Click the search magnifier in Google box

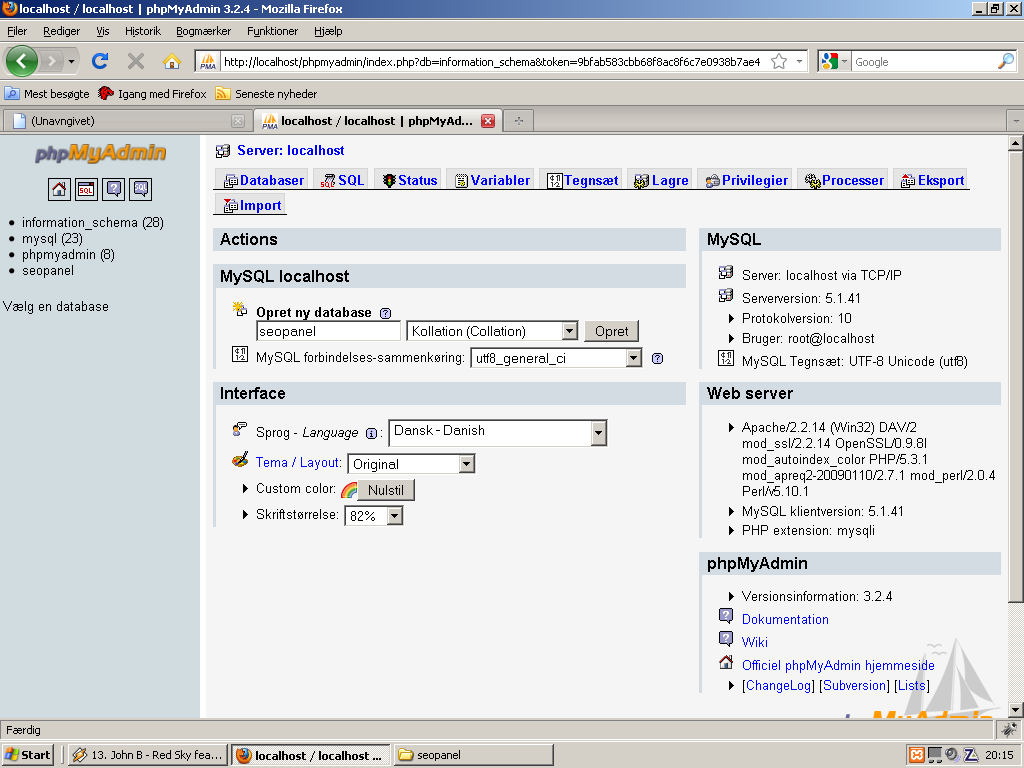click(x=1006, y=61)
